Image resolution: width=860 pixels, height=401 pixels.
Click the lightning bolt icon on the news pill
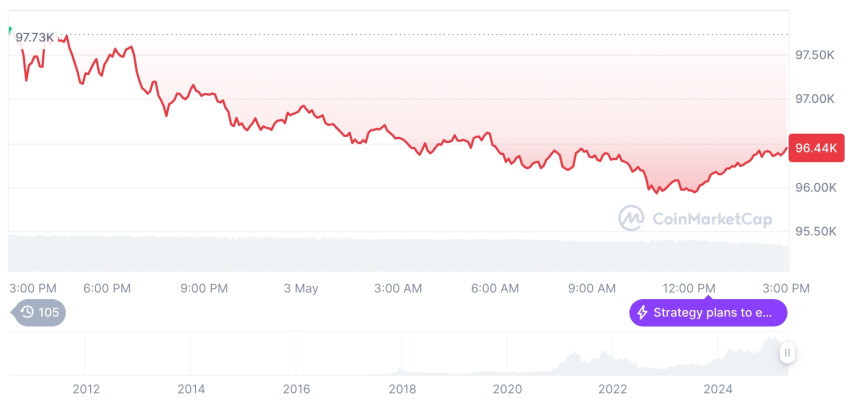[643, 313]
